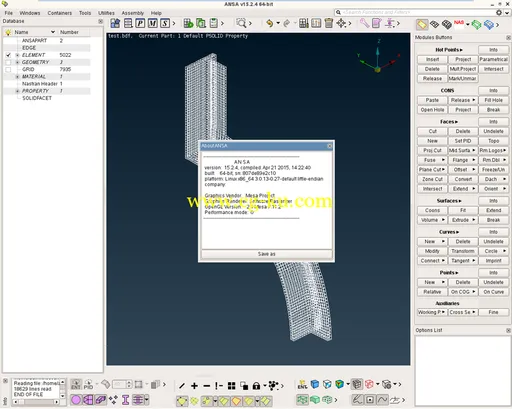The height and width of the screenshot is (409, 512).
Task: Open the Containers menu
Action: point(60,13)
